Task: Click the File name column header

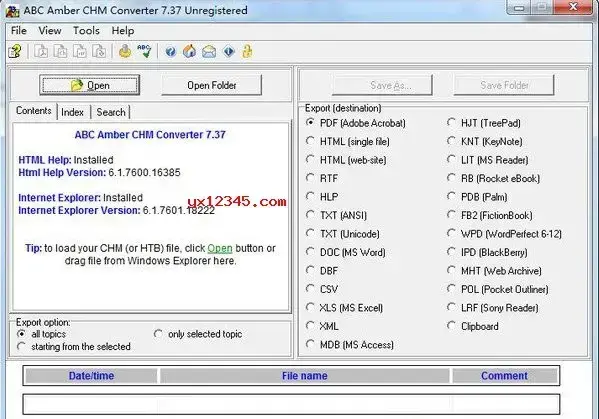Action: (304, 376)
